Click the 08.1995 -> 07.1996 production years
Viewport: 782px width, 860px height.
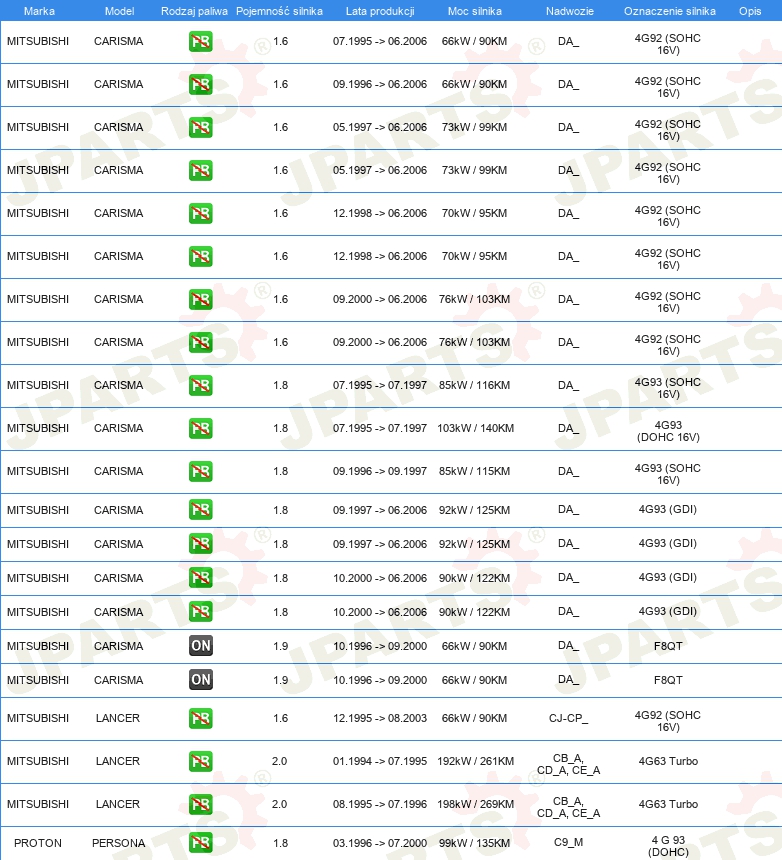tap(379, 805)
